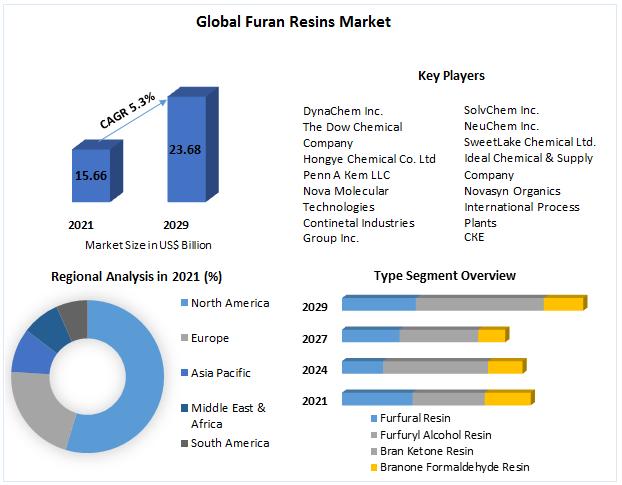Viewport: 622px width, 485px height.
Task: Click the blue segment of the 2024 stacked bar
Action: [x=363, y=366]
